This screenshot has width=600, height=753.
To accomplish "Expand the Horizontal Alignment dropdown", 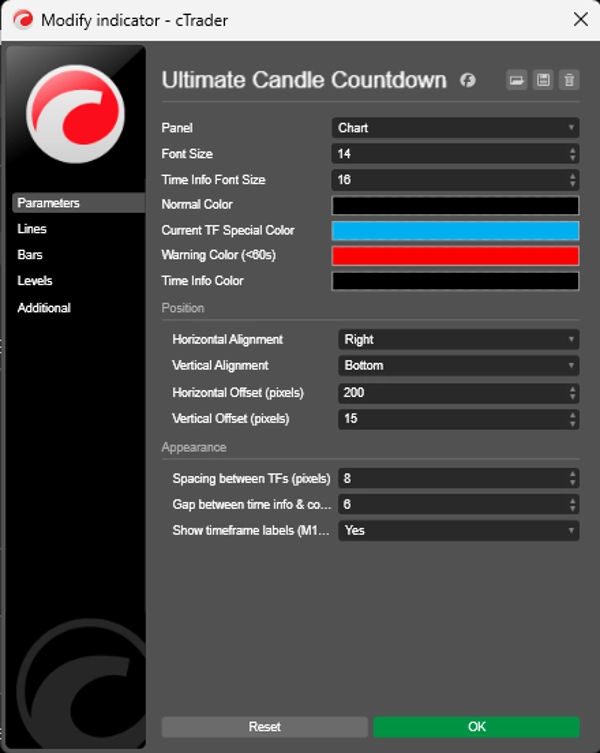I will (458, 340).
